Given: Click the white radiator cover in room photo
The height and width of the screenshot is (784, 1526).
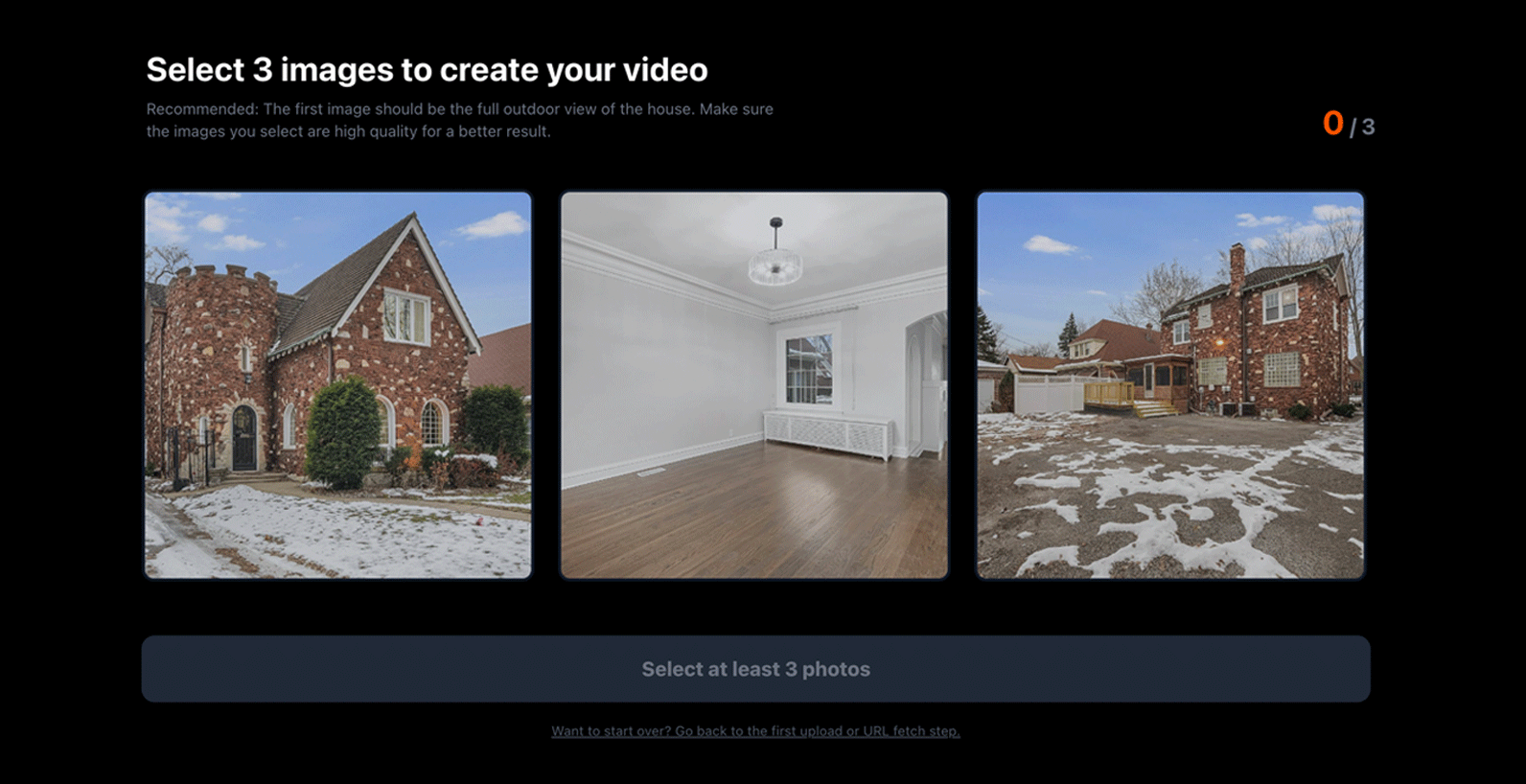Looking at the screenshot, I should tap(826, 435).
